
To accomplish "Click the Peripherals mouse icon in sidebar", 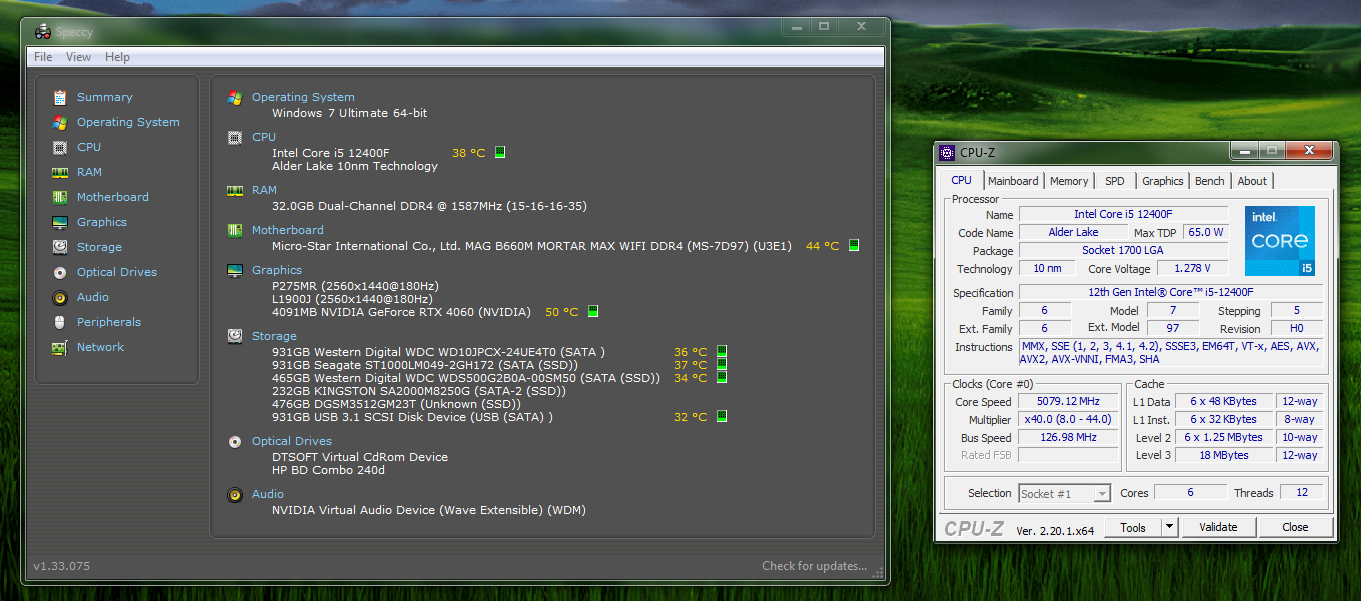I will (x=60, y=322).
